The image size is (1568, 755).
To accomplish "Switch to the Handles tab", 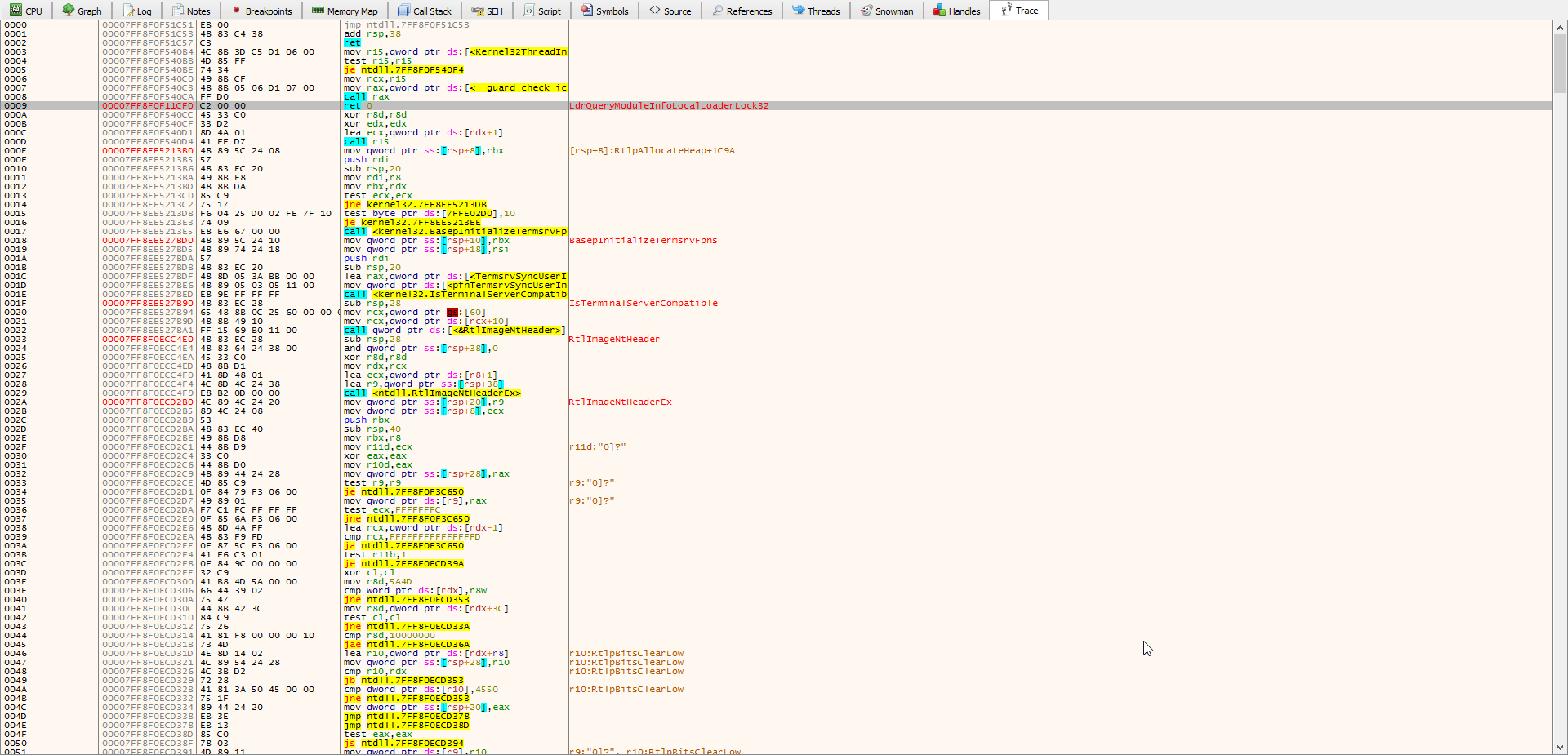I will point(956,11).
